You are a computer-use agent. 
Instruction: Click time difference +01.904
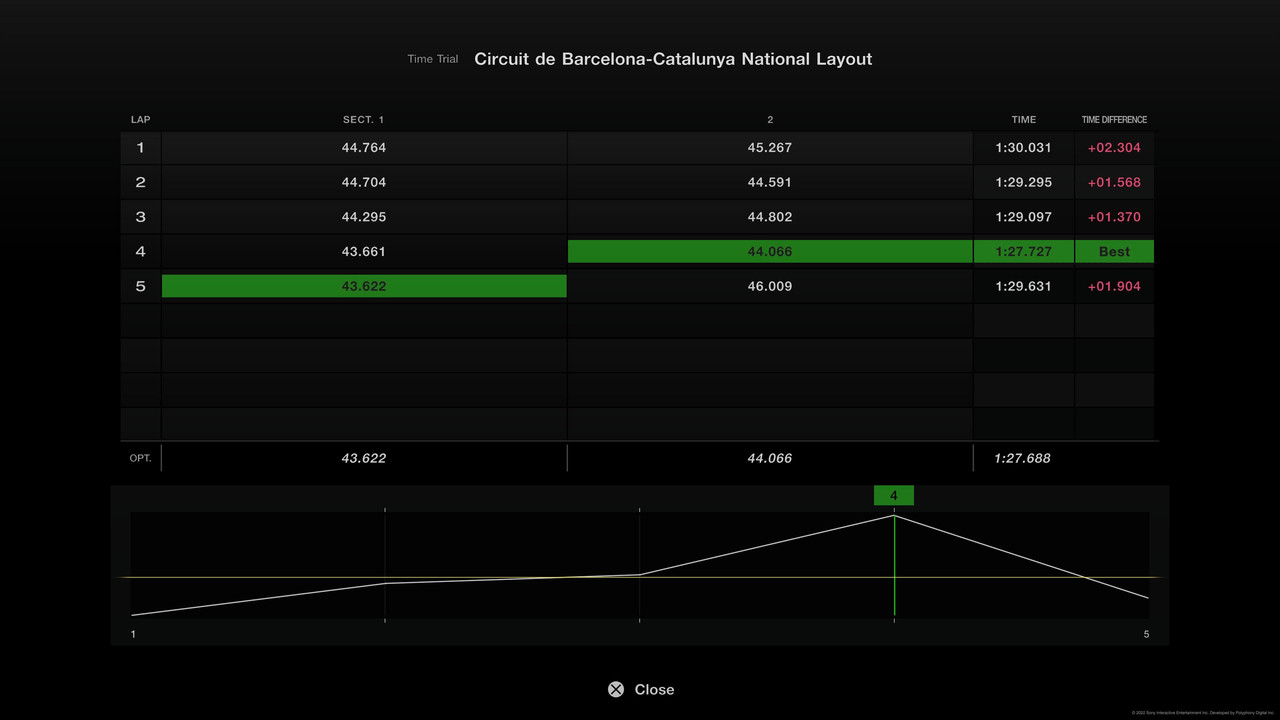point(1114,286)
